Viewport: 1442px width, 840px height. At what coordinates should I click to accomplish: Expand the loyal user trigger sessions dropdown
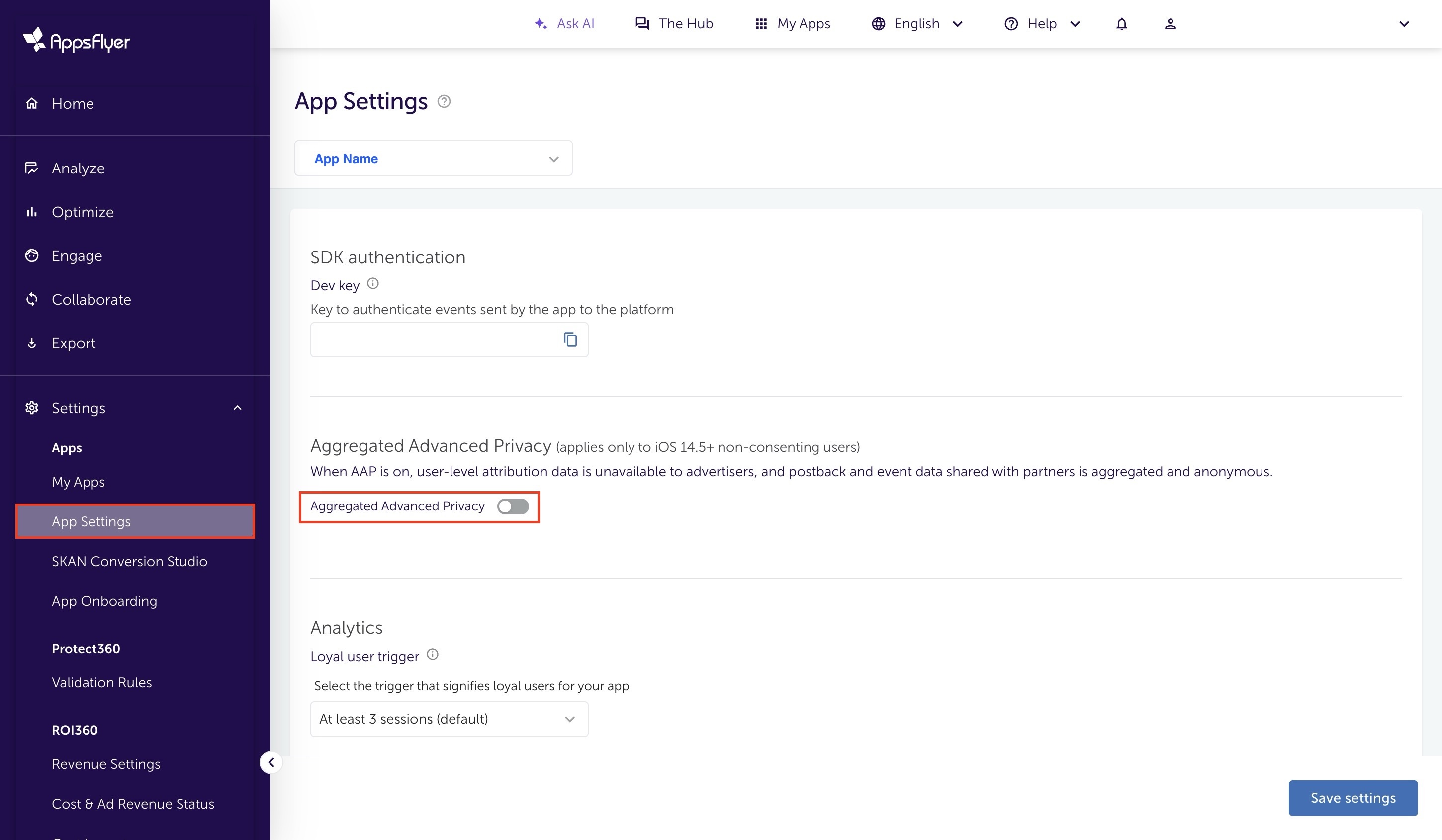coord(449,719)
